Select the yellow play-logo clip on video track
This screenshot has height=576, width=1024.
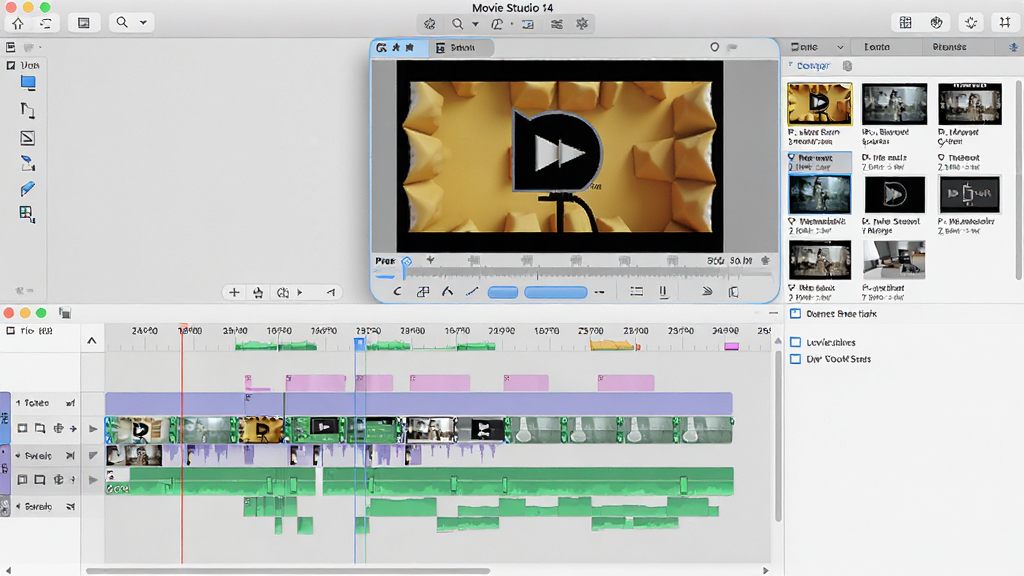pyautogui.click(x=262, y=430)
